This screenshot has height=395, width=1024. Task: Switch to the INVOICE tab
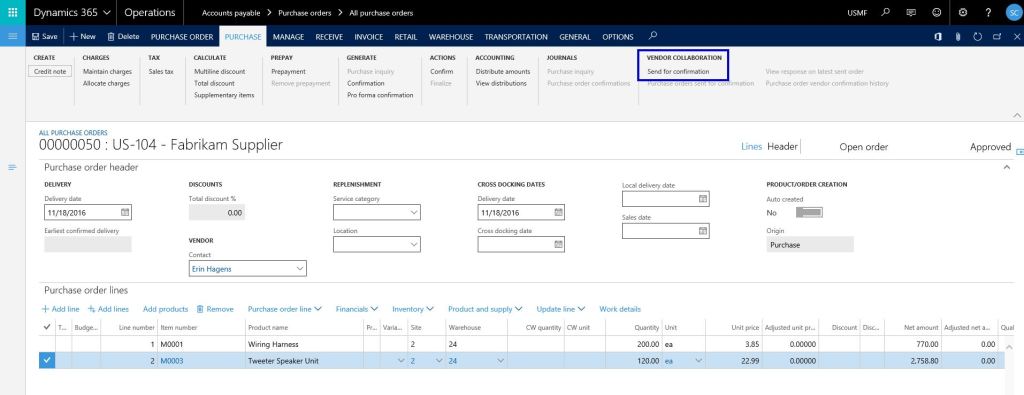(x=369, y=37)
